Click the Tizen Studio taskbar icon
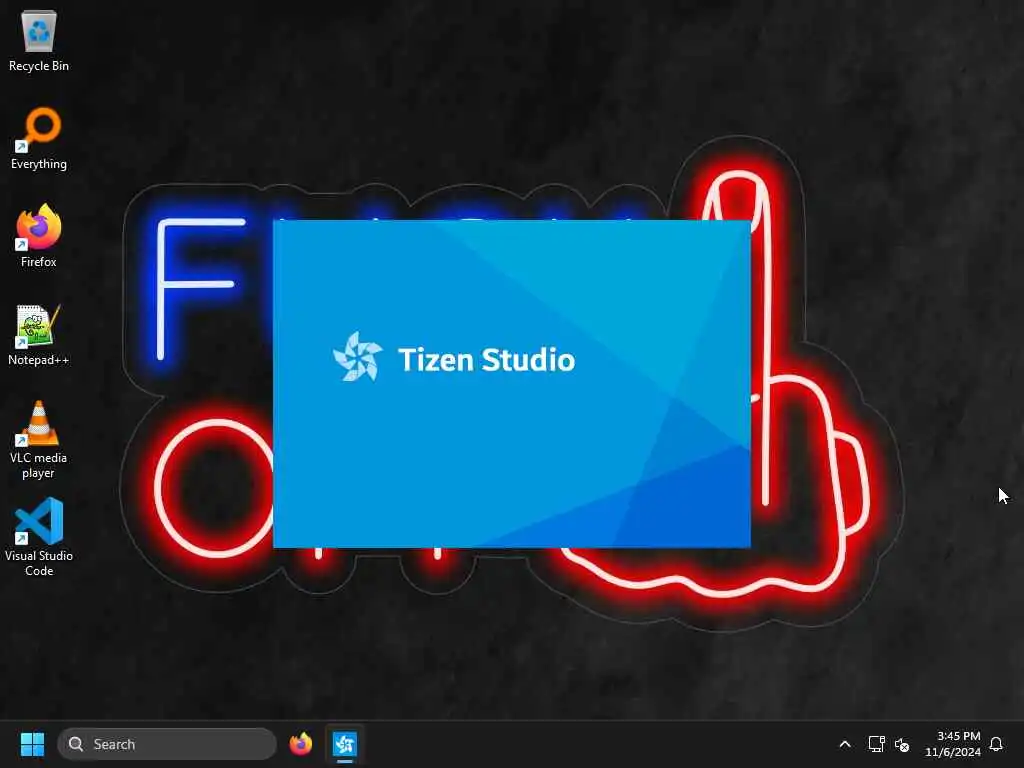The image size is (1024, 768). coord(345,744)
